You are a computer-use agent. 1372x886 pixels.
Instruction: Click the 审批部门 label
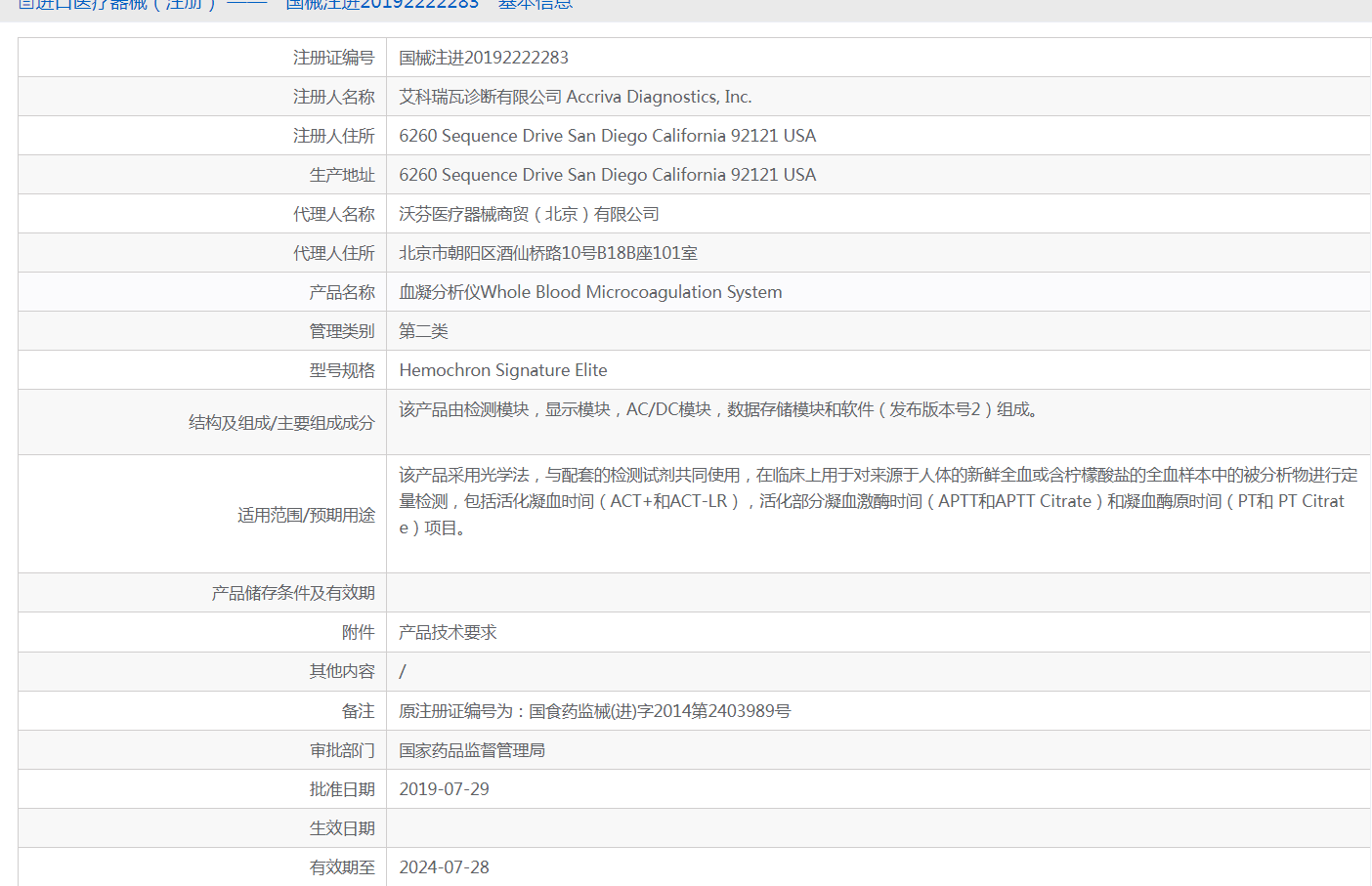pos(342,750)
